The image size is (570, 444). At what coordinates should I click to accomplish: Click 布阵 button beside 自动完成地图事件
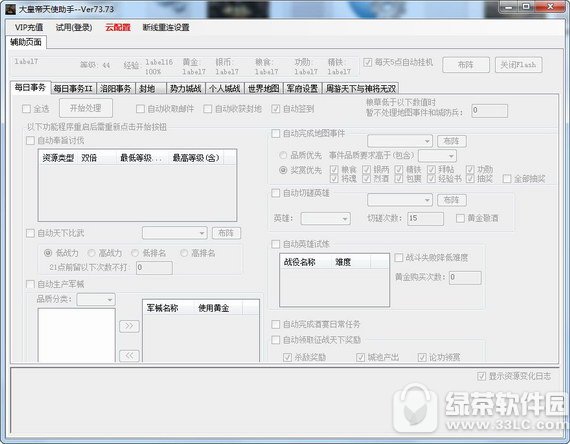pyautogui.click(x=451, y=141)
